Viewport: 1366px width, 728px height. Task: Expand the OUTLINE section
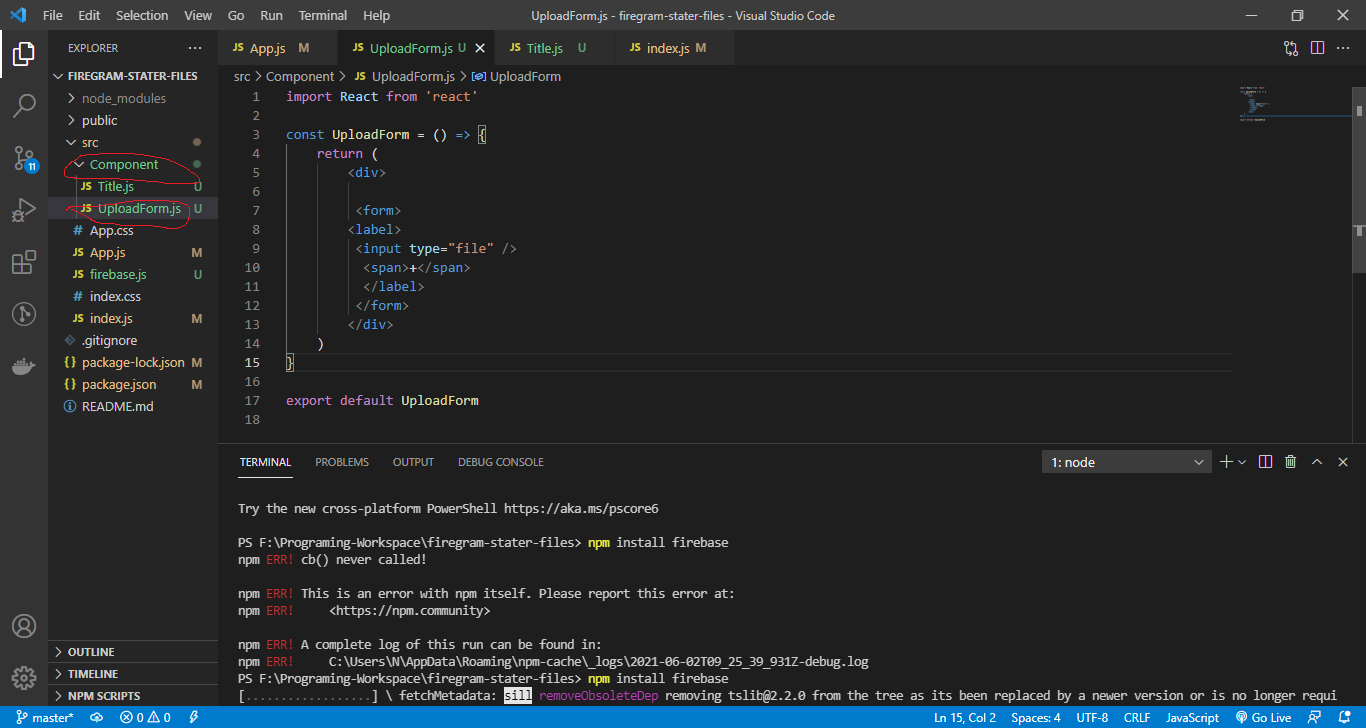[90, 652]
